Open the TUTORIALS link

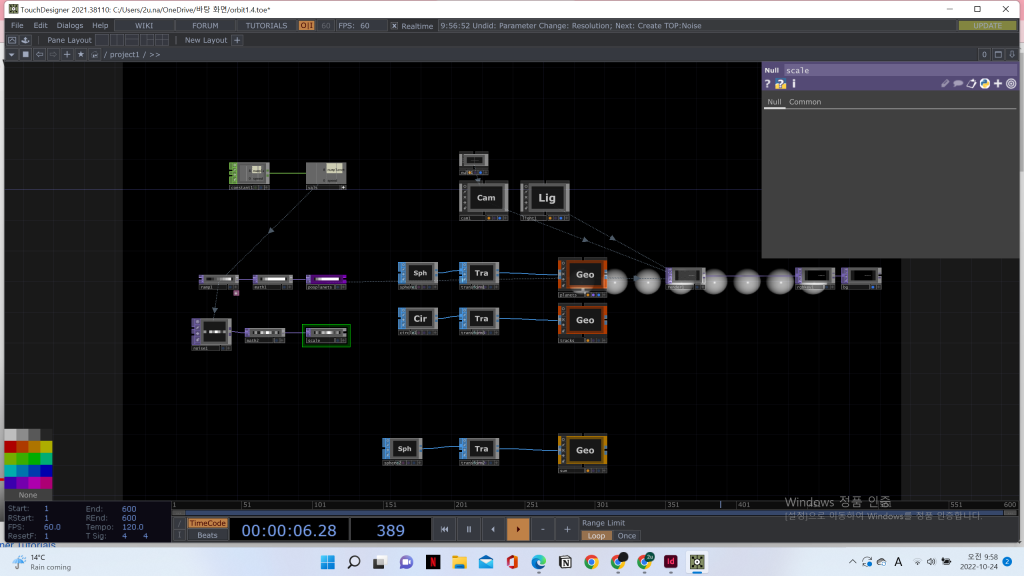[x=266, y=25]
